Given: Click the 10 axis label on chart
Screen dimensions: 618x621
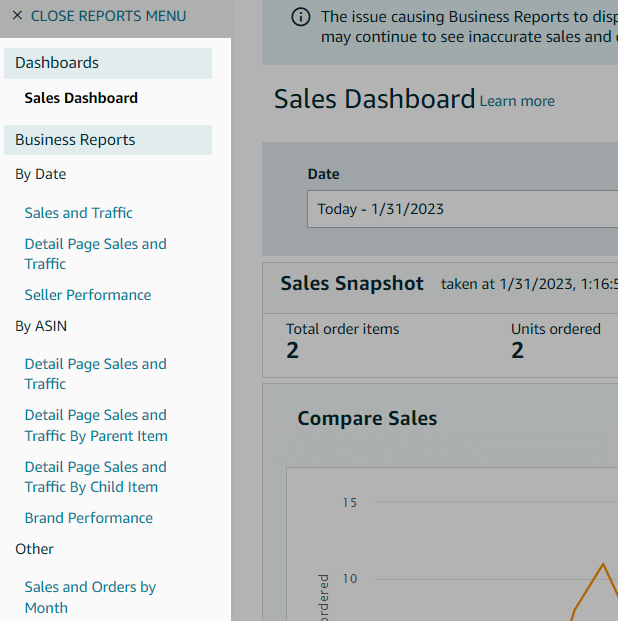Looking at the screenshot, I should (349, 579).
